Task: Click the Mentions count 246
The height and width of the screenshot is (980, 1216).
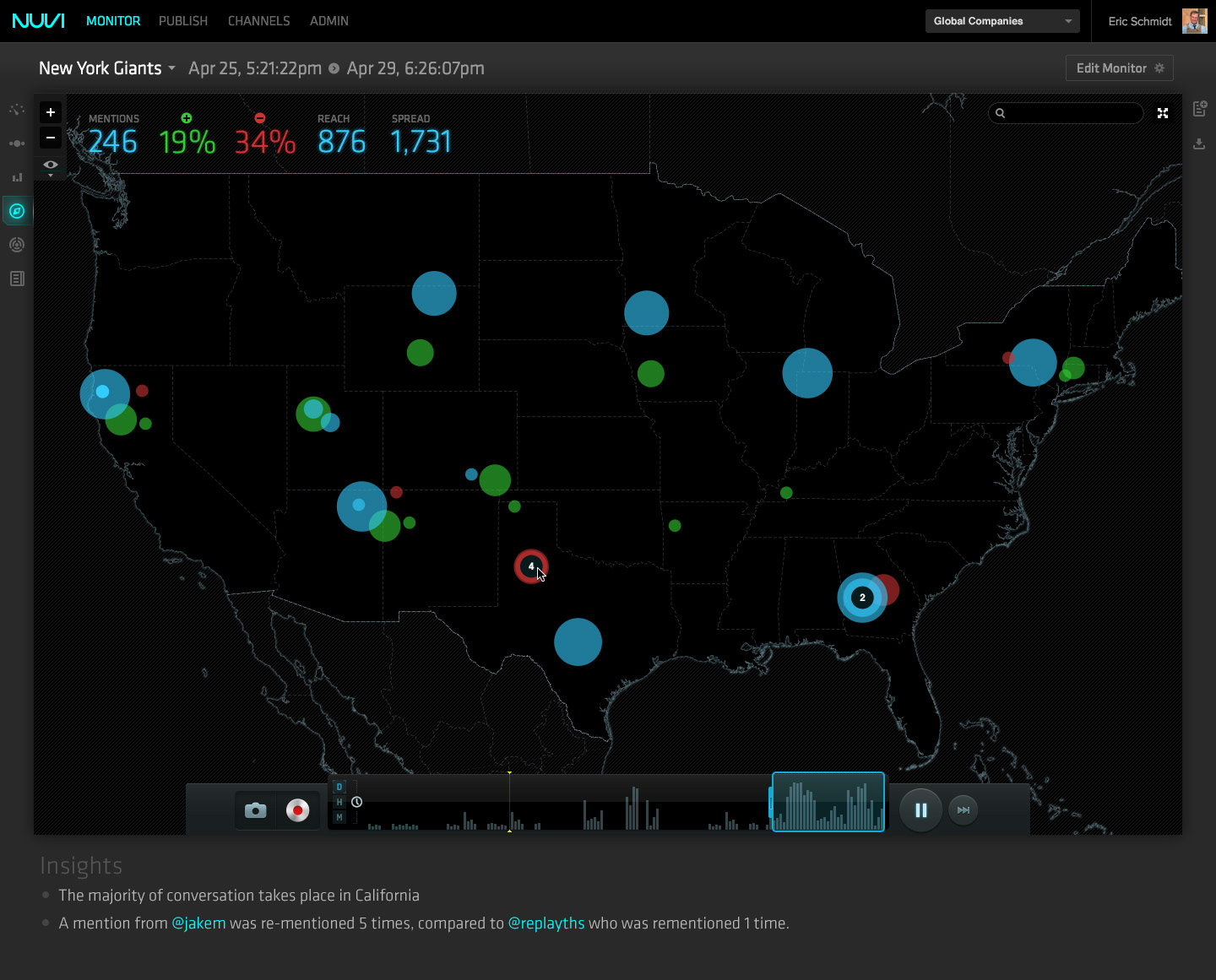Action: pos(113,142)
